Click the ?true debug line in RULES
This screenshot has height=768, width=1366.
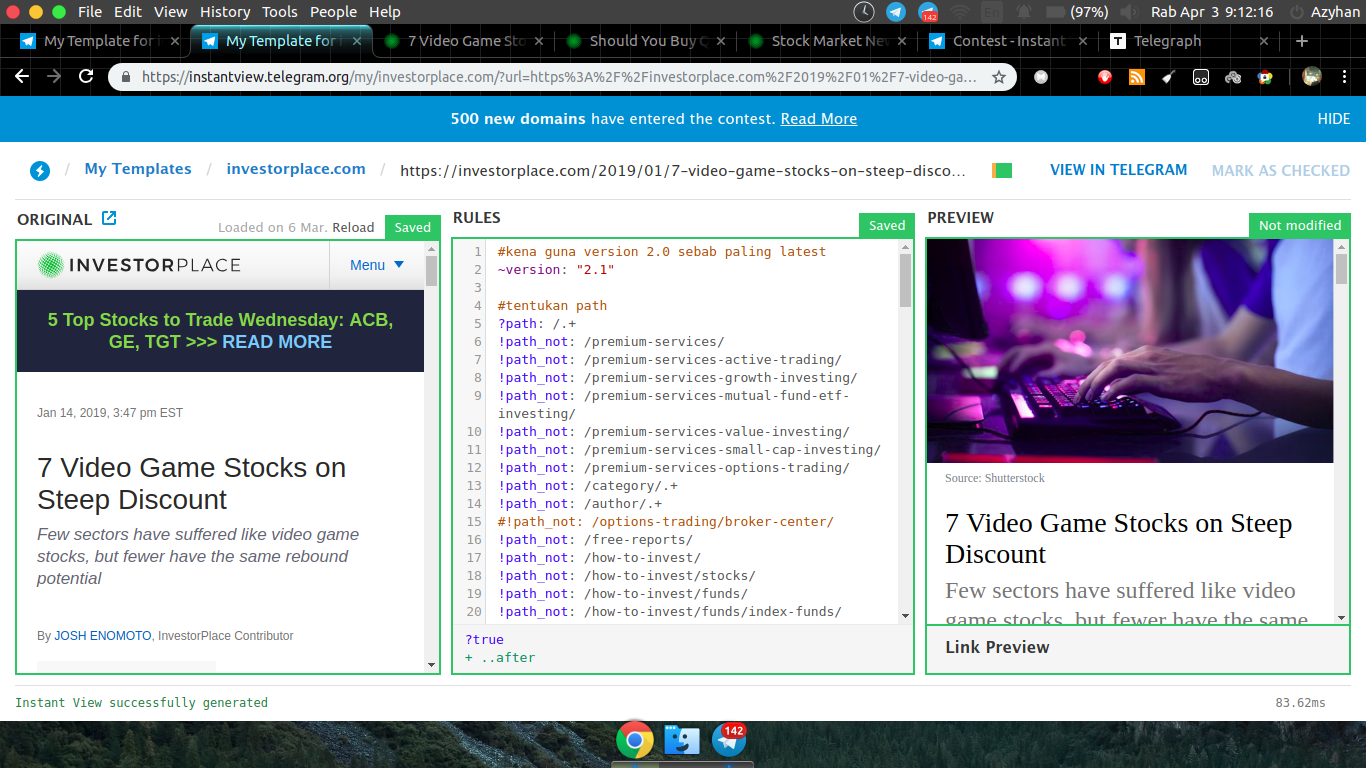[x=485, y=640]
